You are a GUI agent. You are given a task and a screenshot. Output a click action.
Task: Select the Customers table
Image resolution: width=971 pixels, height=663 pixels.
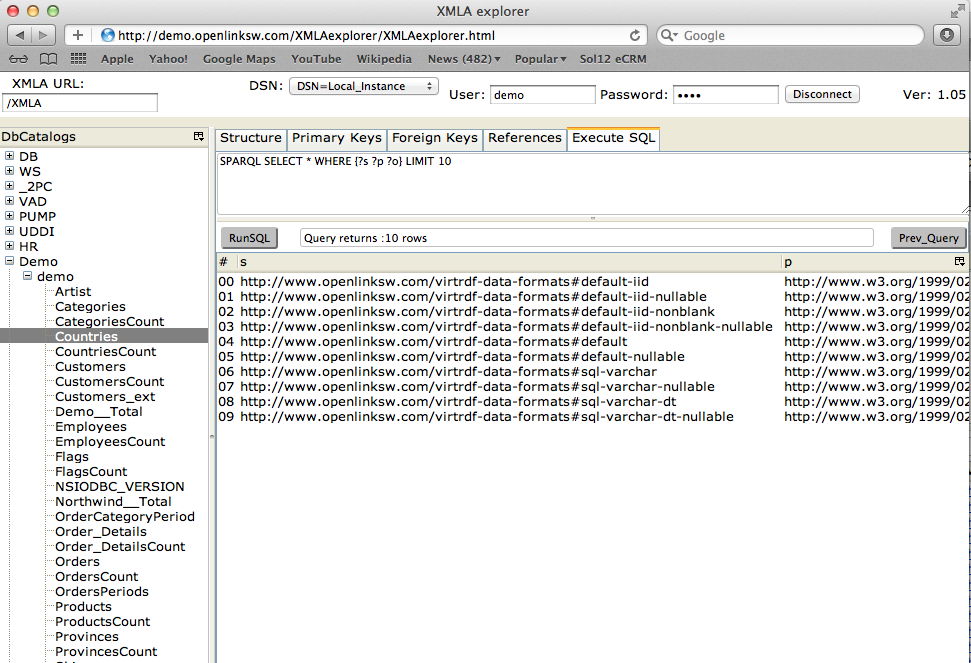click(x=90, y=366)
